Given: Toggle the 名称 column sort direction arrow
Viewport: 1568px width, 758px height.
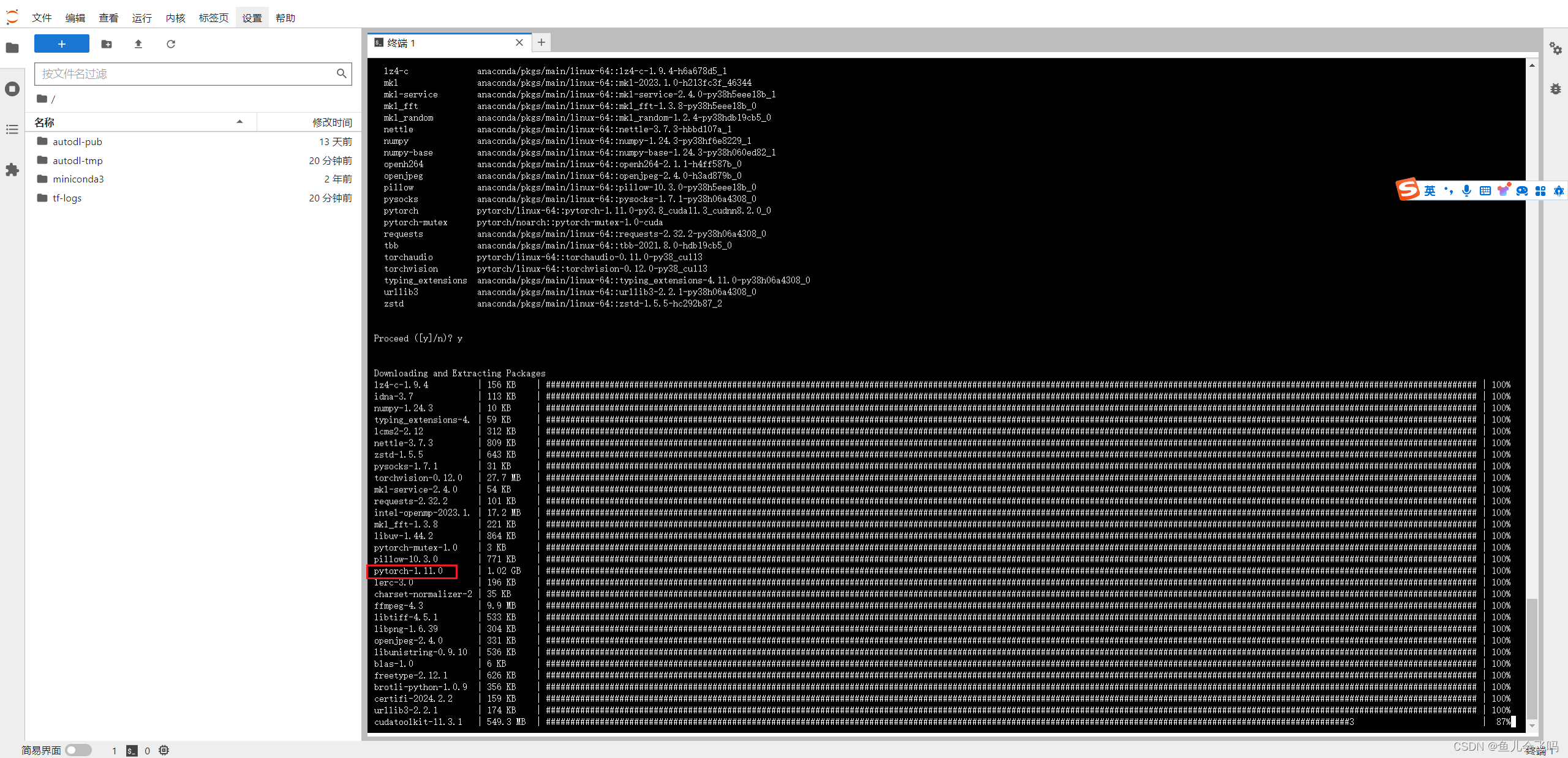Looking at the screenshot, I should [x=240, y=121].
